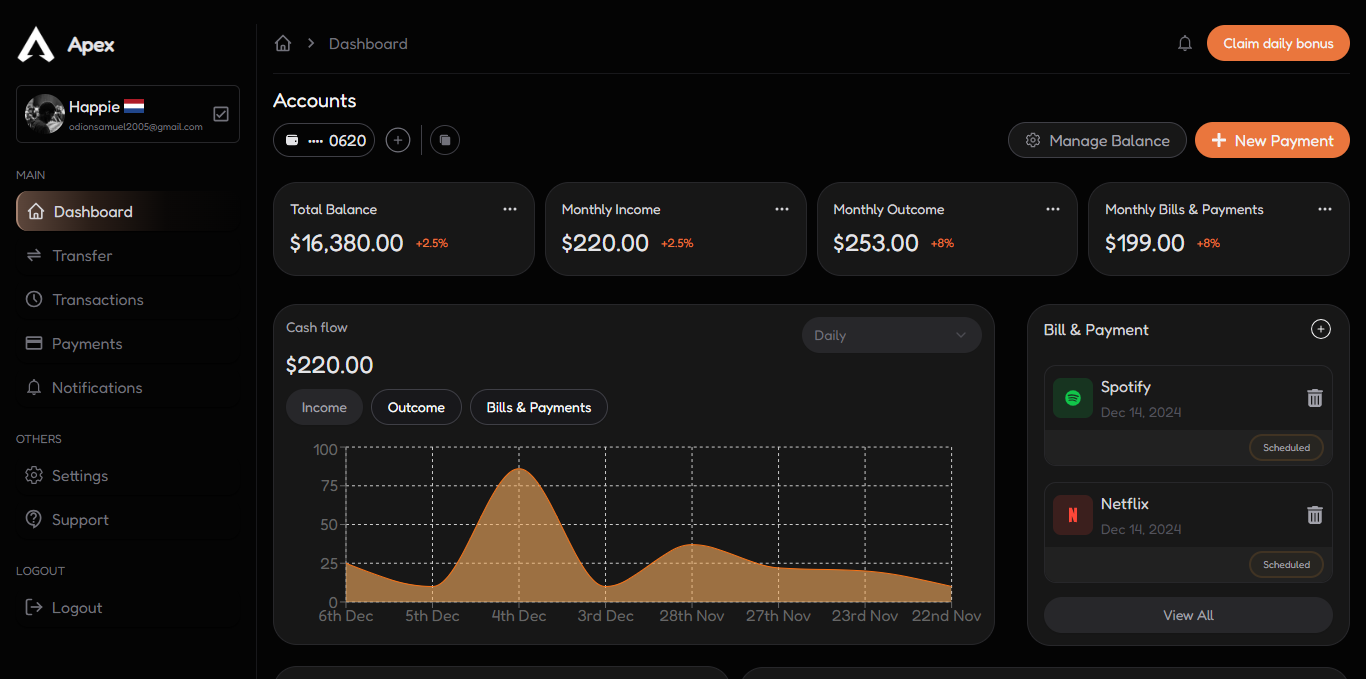This screenshot has width=1366, height=679.
Task: Click the Dashboard breadcrumb text
Action: pyautogui.click(x=368, y=43)
